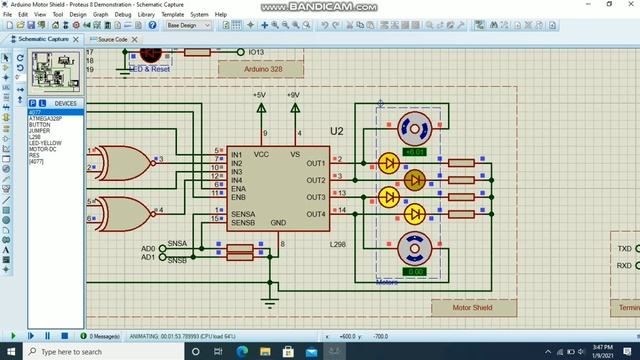Image resolution: width=640 pixels, height=360 pixels.
Task: Open library manager with L button
Action: pyautogui.click(x=42, y=103)
